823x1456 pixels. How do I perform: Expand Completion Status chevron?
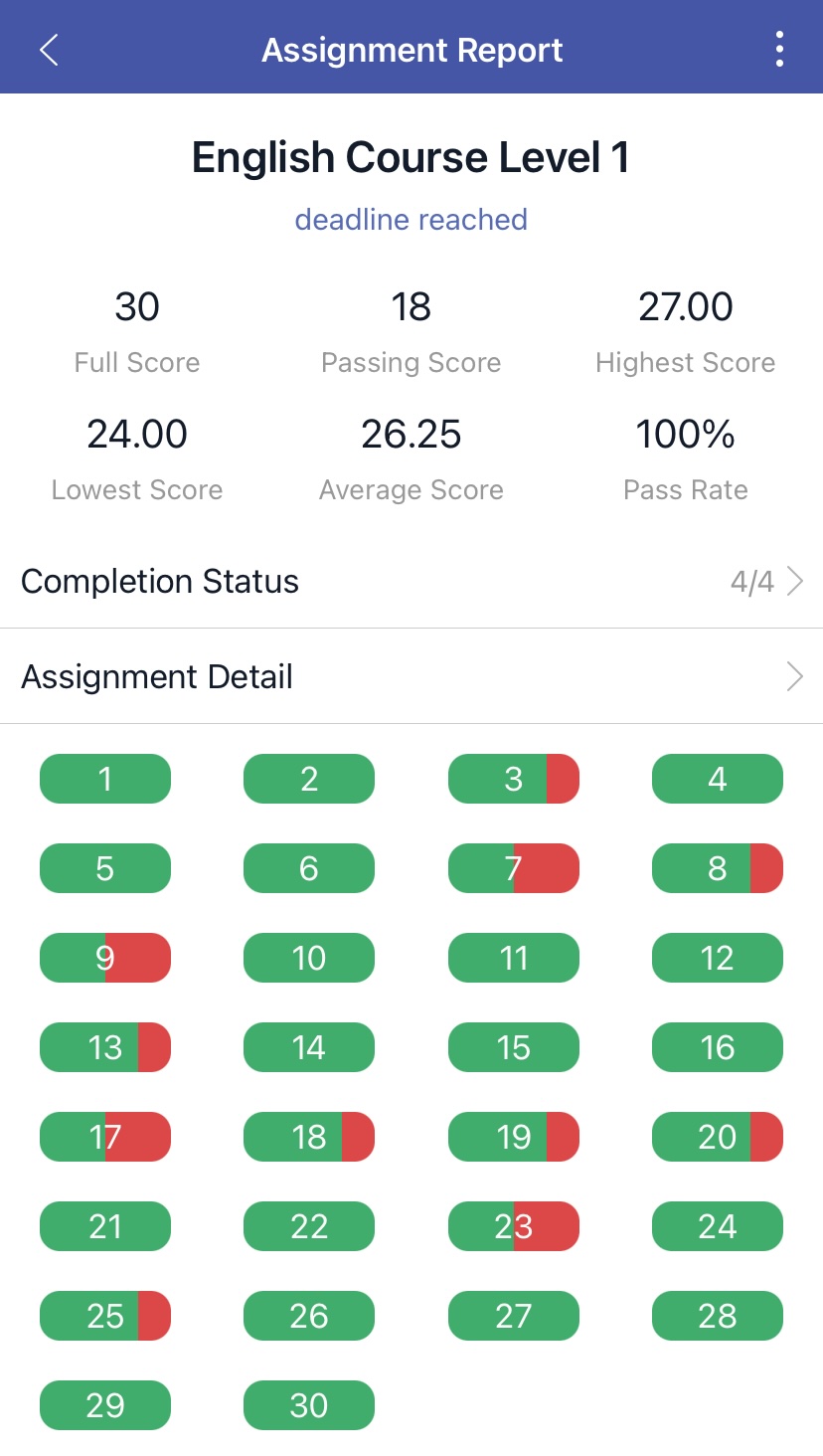coord(794,581)
